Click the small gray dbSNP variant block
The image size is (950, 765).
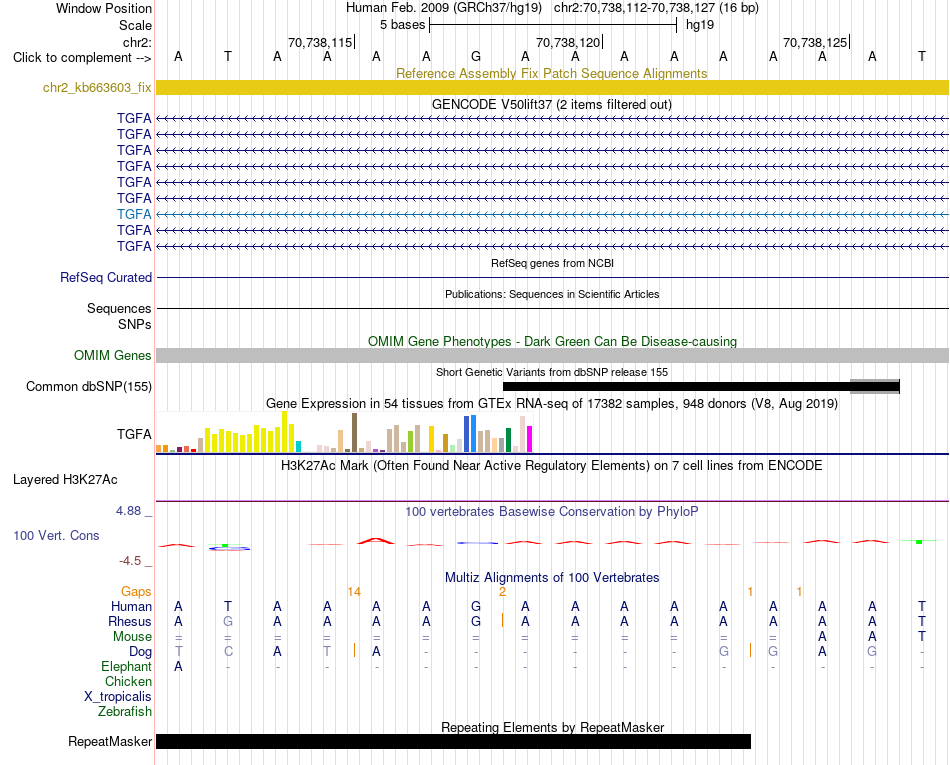875,386
